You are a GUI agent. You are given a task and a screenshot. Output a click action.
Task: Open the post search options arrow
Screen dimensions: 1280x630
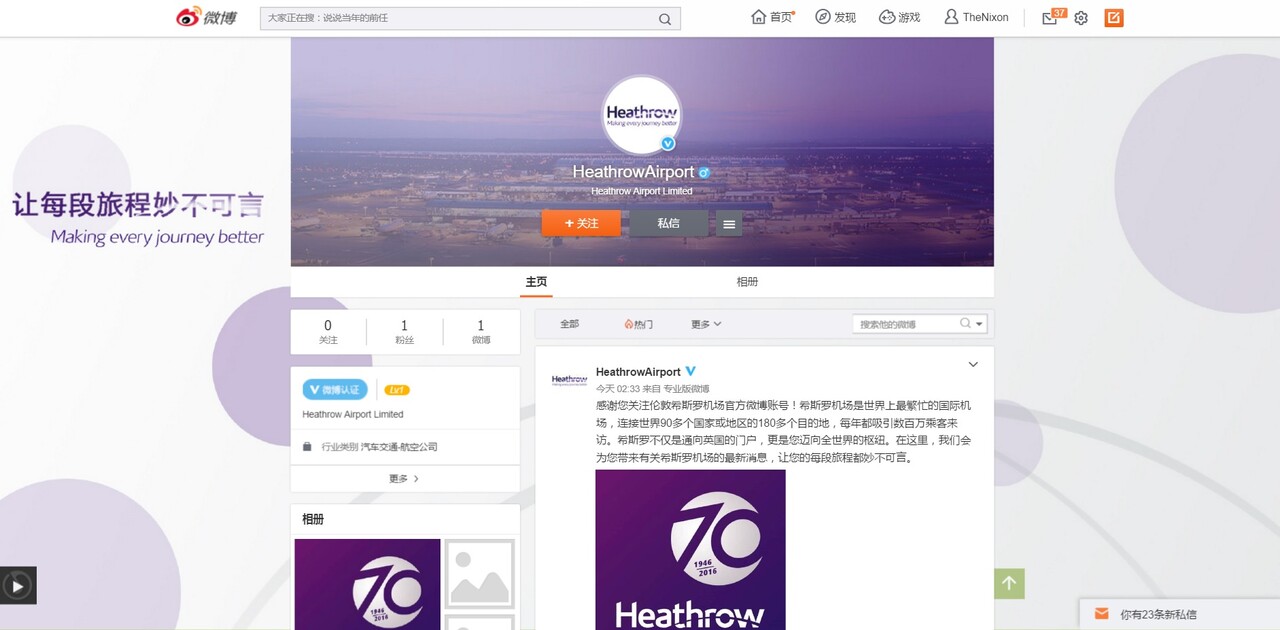pyautogui.click(x=980, y=324)
